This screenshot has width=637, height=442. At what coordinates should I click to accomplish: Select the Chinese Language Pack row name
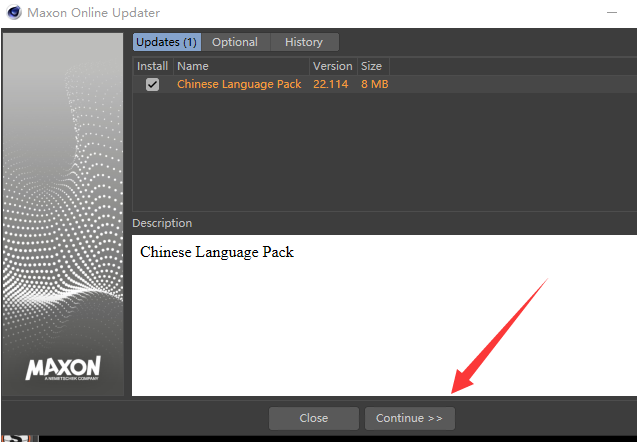[239, 84]
